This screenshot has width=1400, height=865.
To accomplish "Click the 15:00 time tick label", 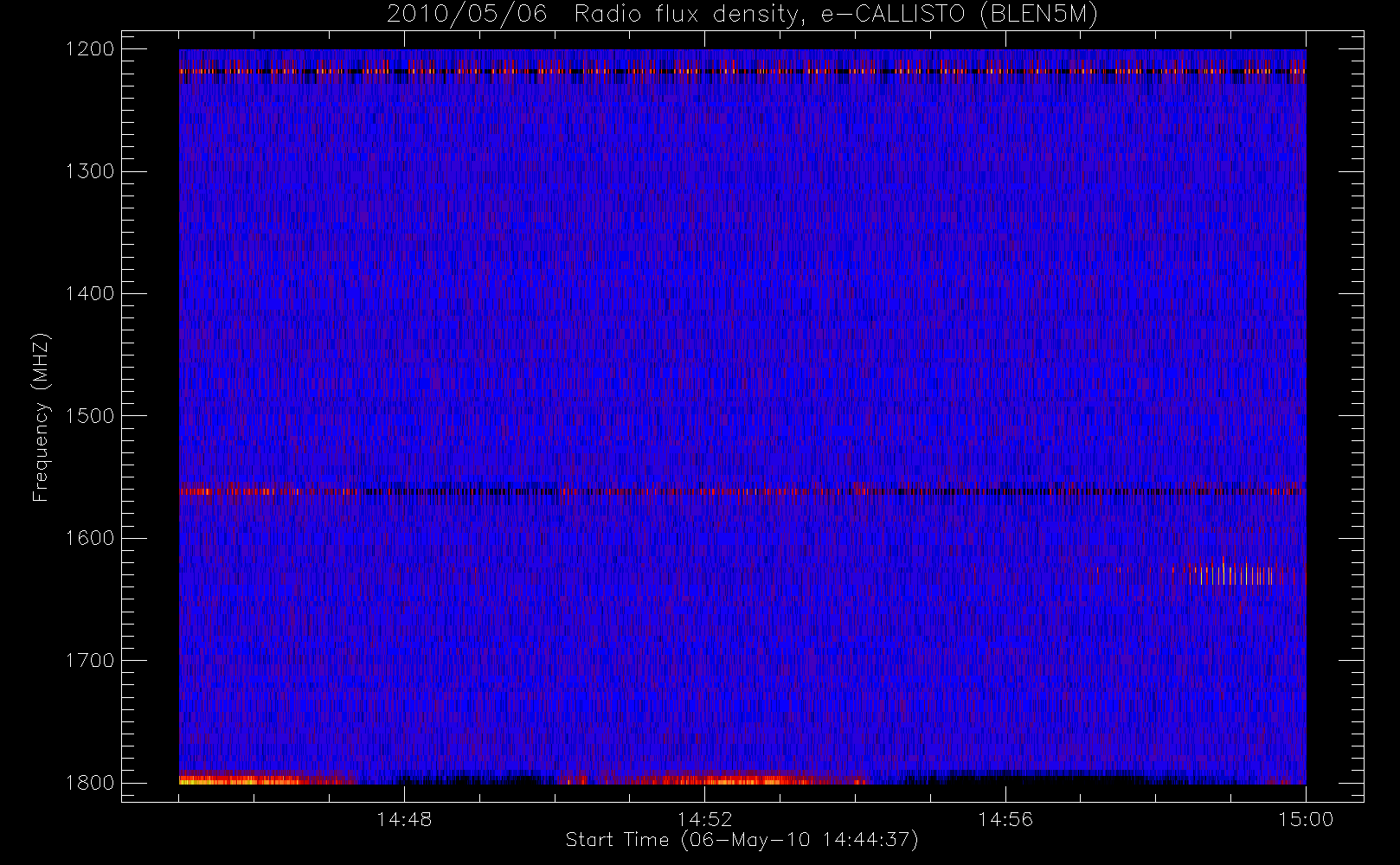I will tap(1306, 819).
